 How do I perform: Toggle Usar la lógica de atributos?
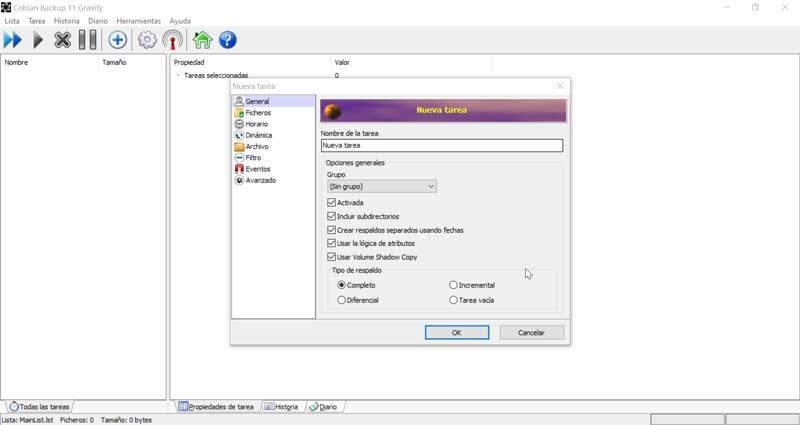click(332, 243)
